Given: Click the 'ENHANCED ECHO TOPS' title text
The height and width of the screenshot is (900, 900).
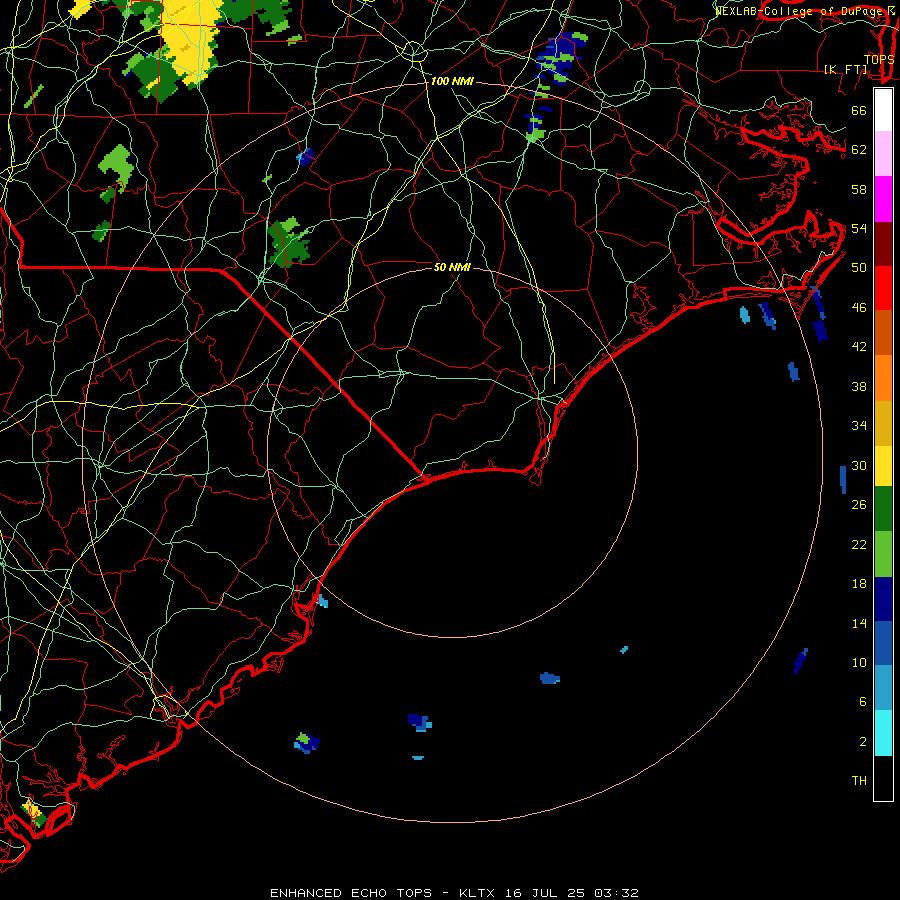Looking at the screenshot, I should pos(351,893).
